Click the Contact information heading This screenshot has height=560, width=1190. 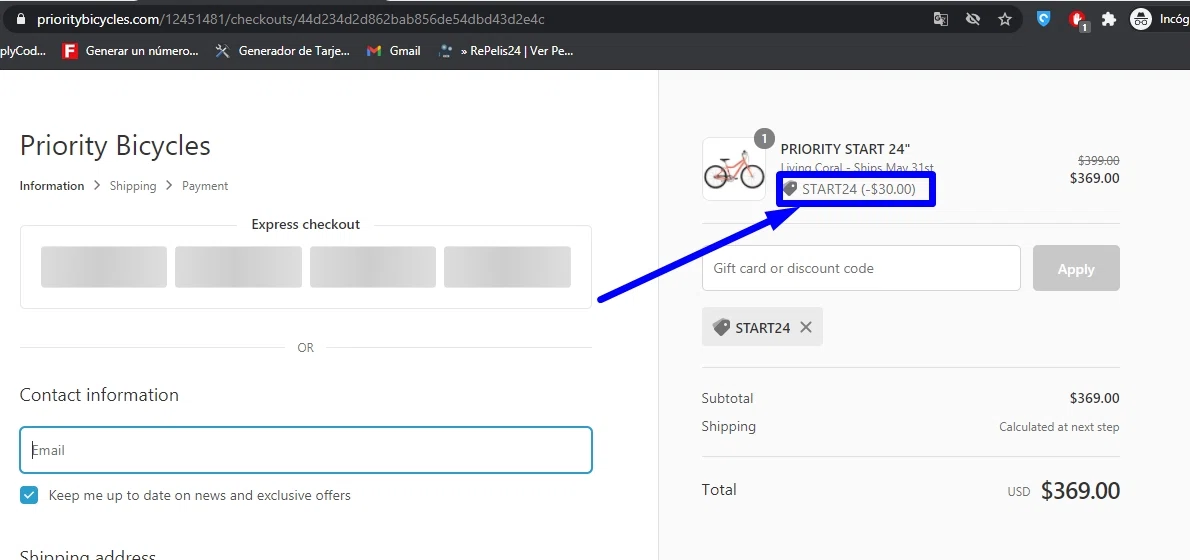(x=99, y=395)
